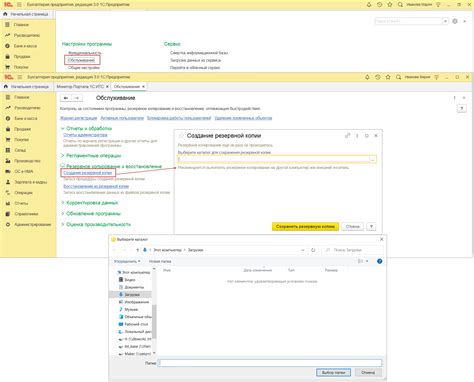
Task: Click settings gear next to search field
Action: pos(455,21)
